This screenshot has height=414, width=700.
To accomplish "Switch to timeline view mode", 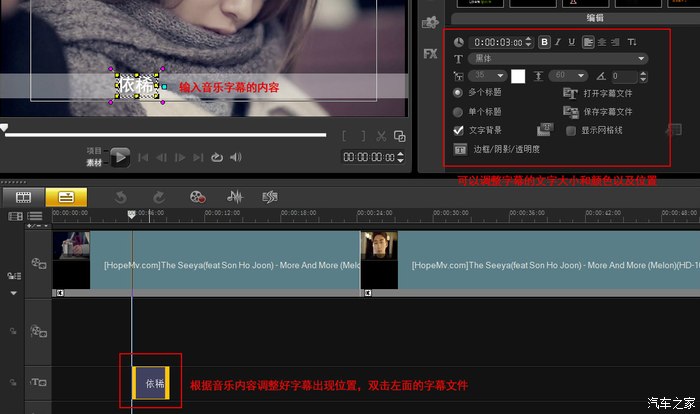I will pos(66,197).
